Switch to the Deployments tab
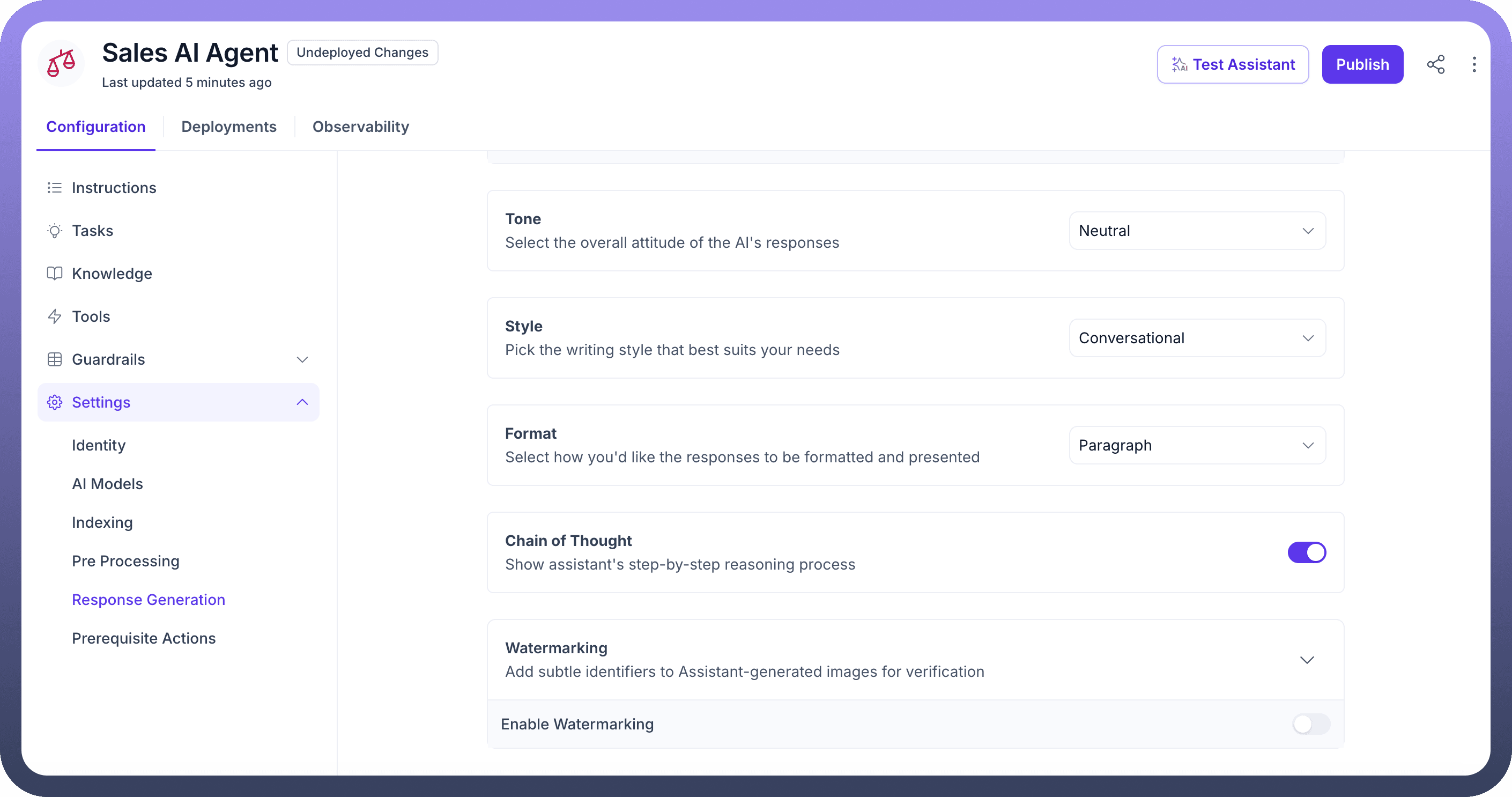The image size is (1512, 797). click(x=228, y=127)
